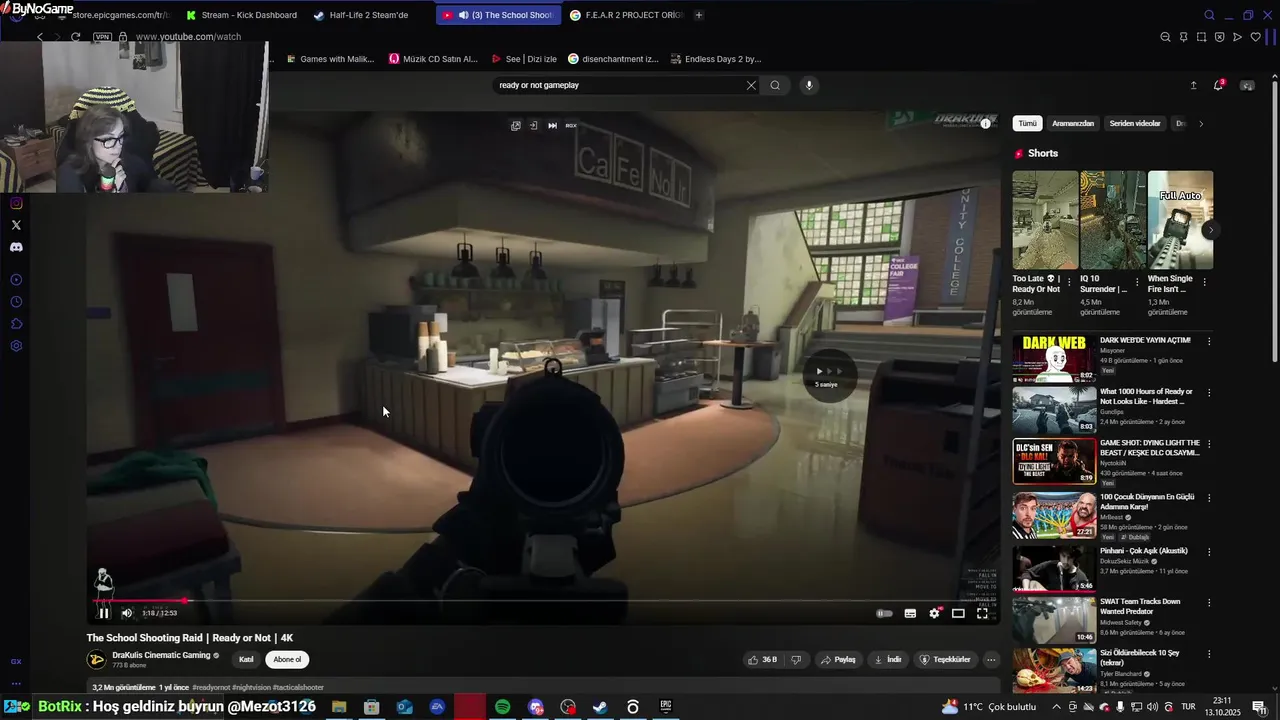The width and height of the screenshot is (1280, 720).
Task: Switch to Half-Life 2 Steam'de tab
Action: click(361, 15)
